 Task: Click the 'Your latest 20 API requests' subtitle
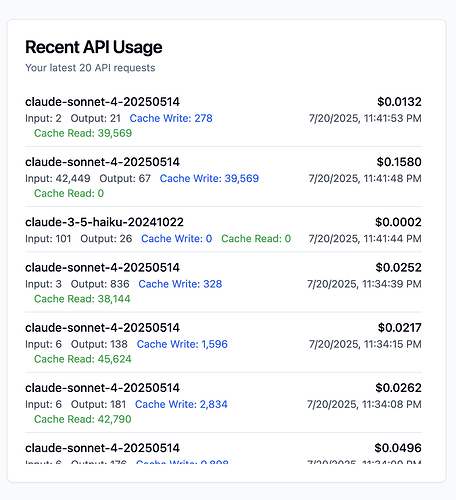point(90,68)
